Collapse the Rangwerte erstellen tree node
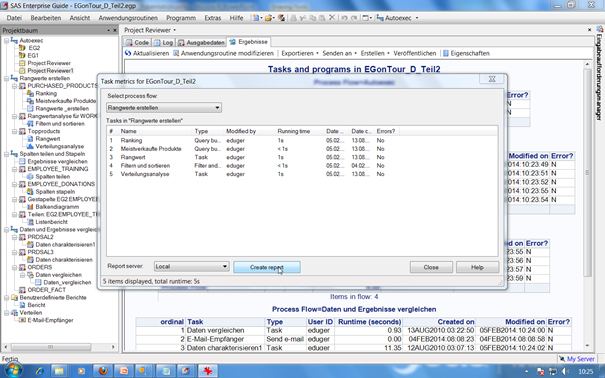The width and height of the screenshot is (605, 378). (x=7, y=78)
